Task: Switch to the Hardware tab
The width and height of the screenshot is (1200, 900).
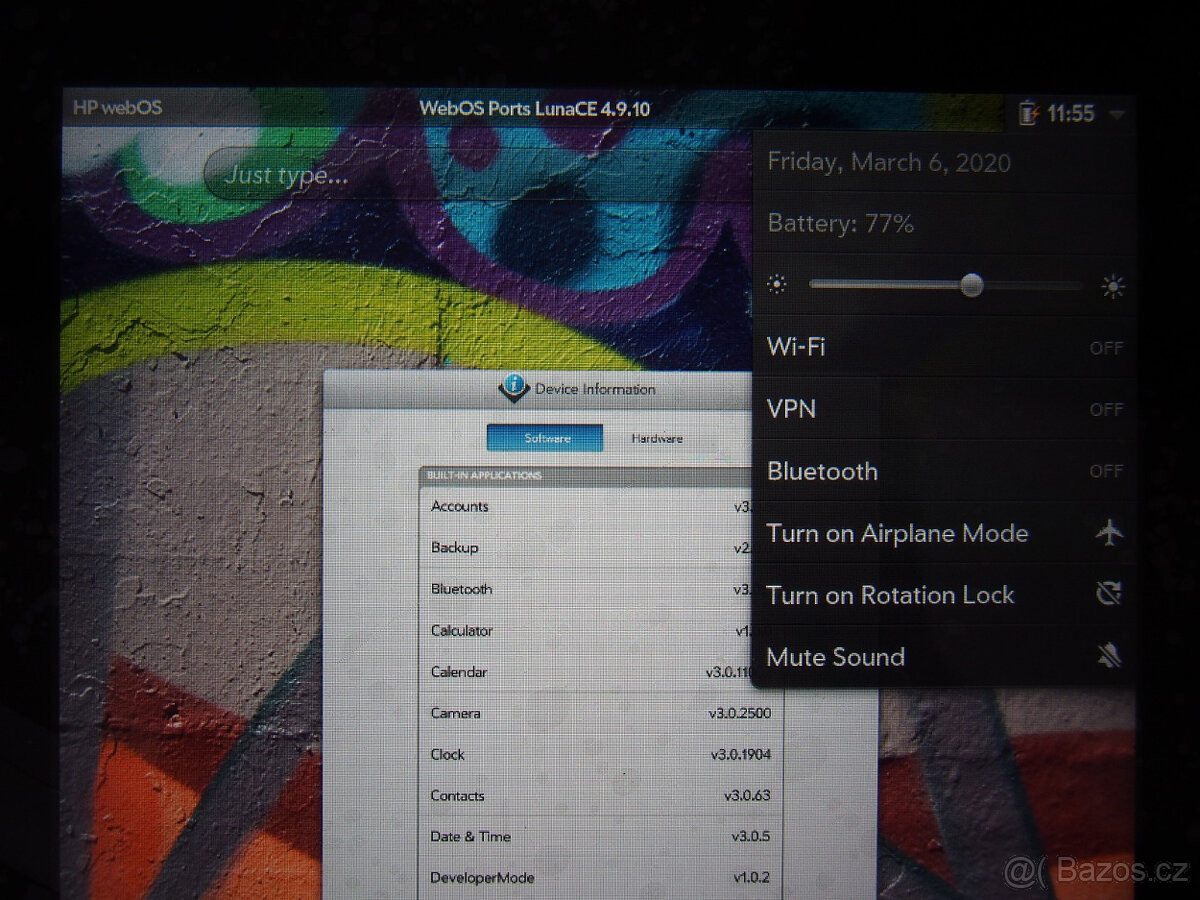Action: coord(657,438)
